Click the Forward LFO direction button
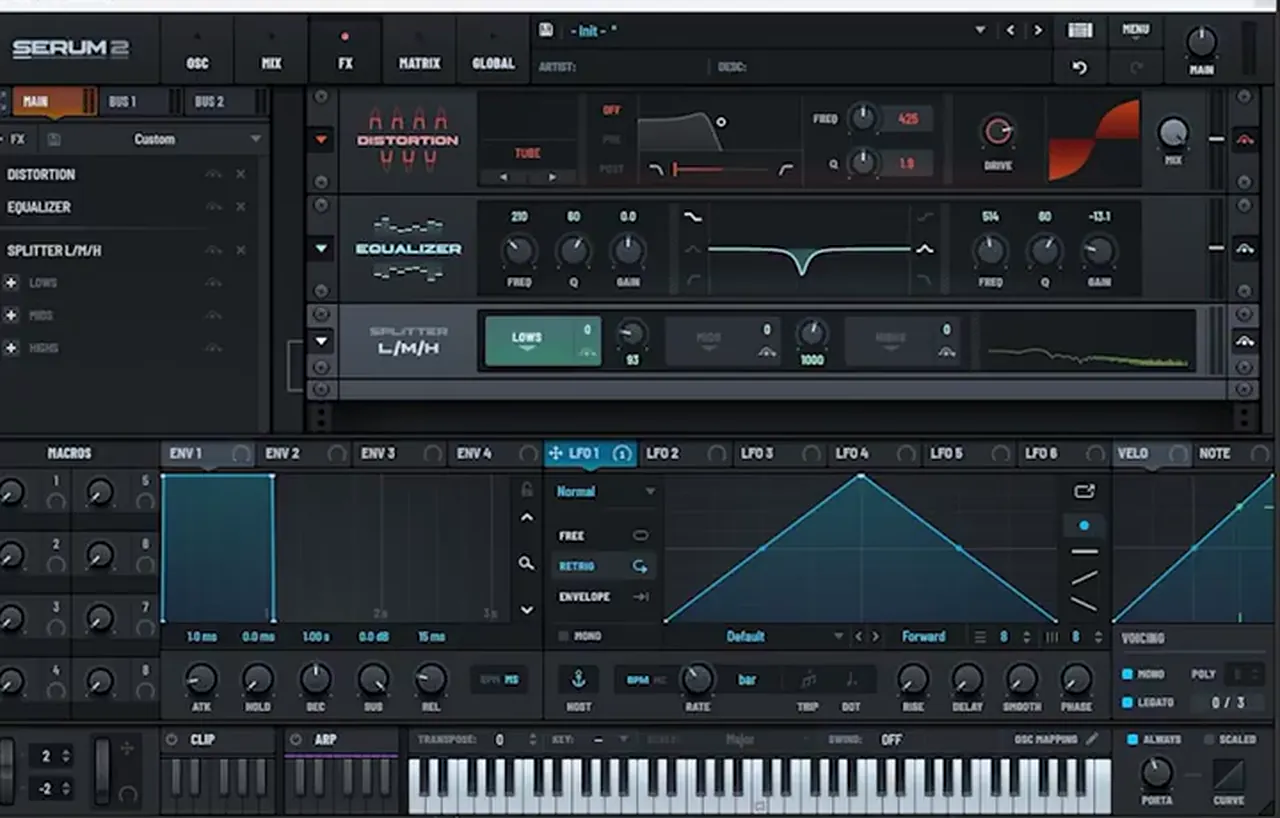This screenshot has width=1280, height=818. 924,636
